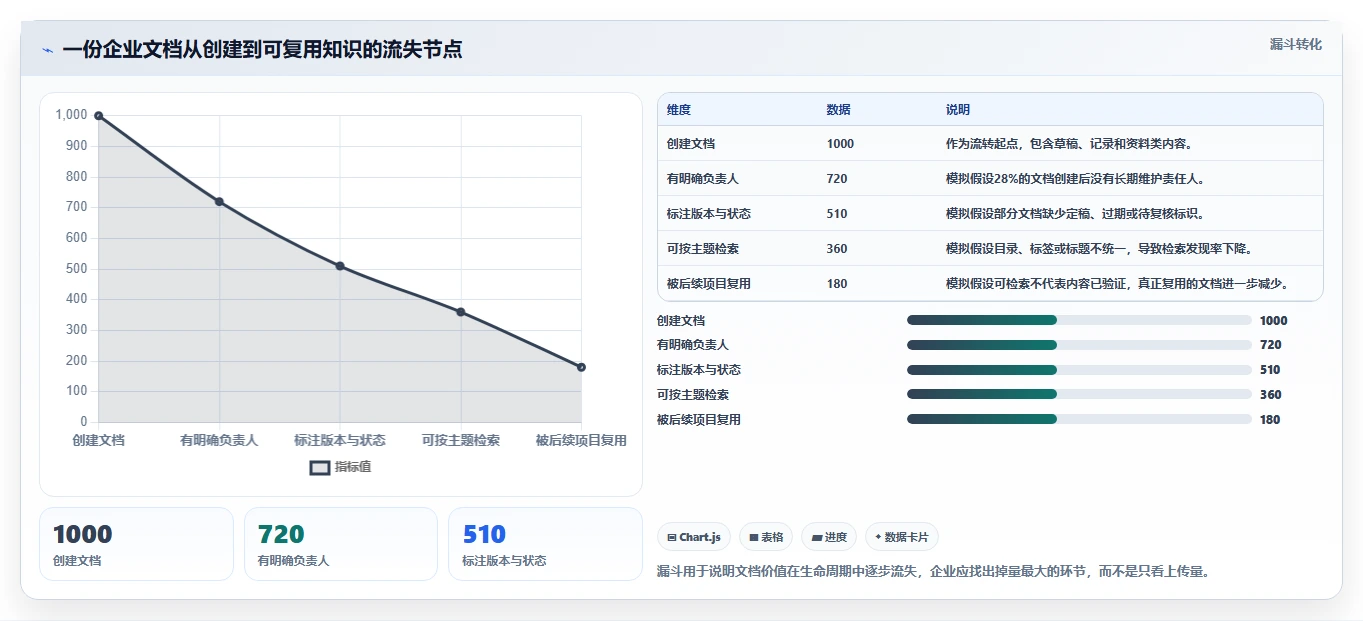1363x621 pixels.
Task: Select the 有明确负责人 cell in the table
Action: tap(703, 179)
